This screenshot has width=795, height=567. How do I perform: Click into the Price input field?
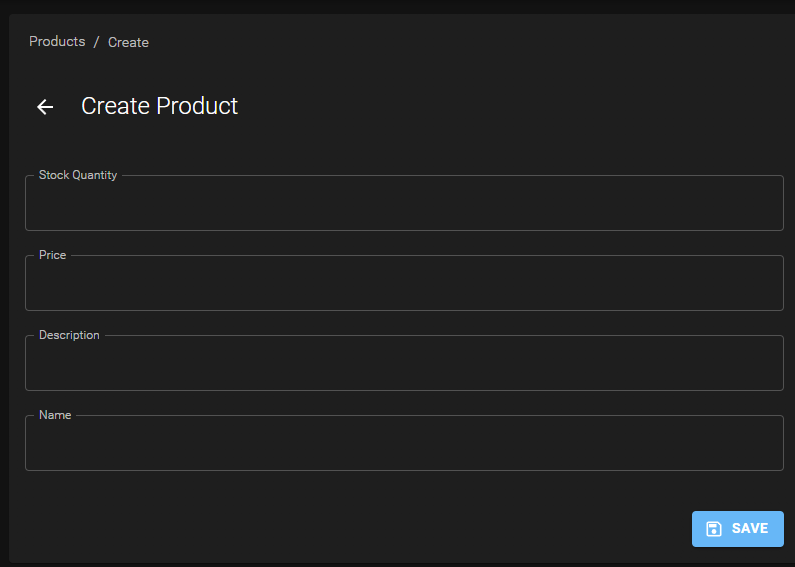click(404, 284)
